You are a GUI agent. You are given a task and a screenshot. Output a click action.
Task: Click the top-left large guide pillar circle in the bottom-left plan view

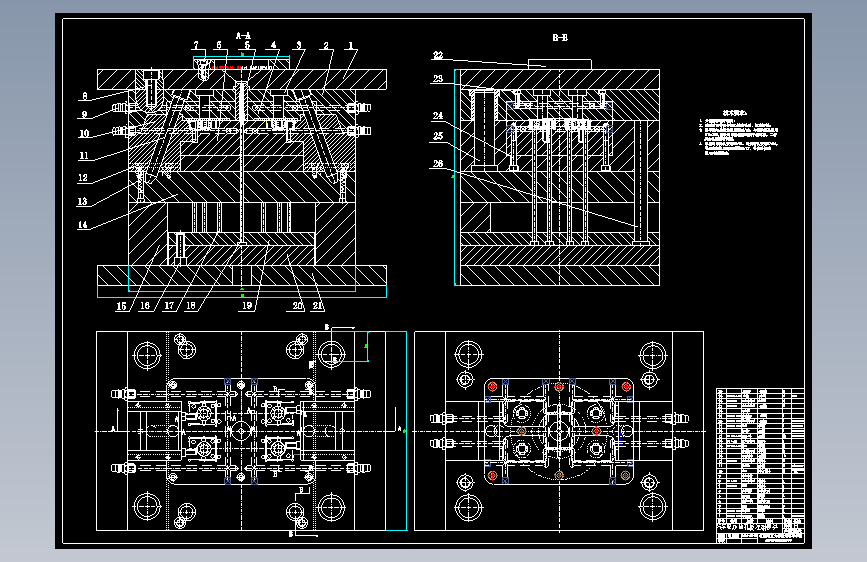tap(148, 355)
